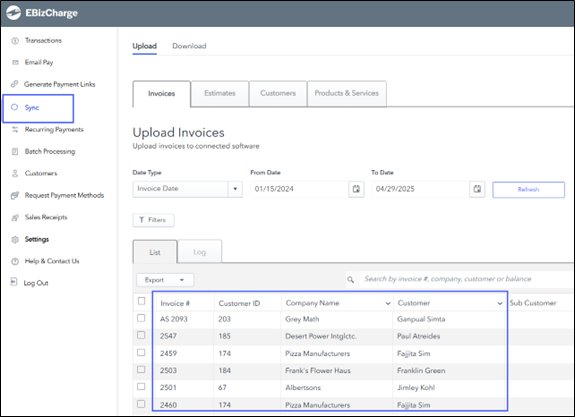Select the Recurring Payments arrows icon

click(x=15, y=129)
